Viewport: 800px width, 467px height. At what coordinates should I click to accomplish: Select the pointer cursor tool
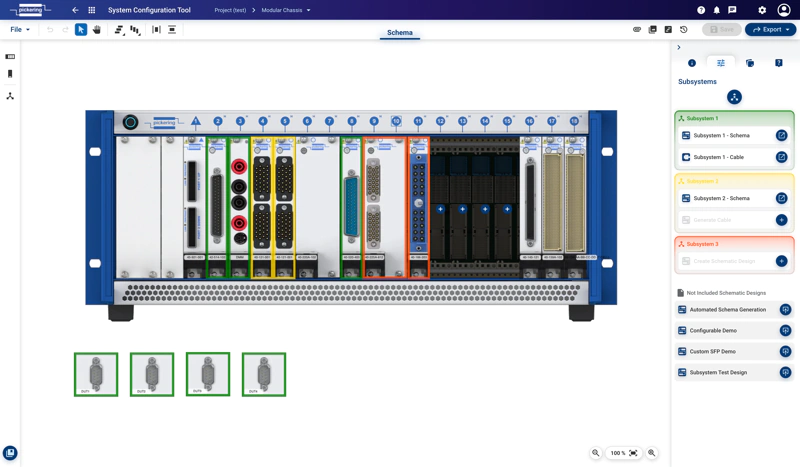(x=81, y=30)
